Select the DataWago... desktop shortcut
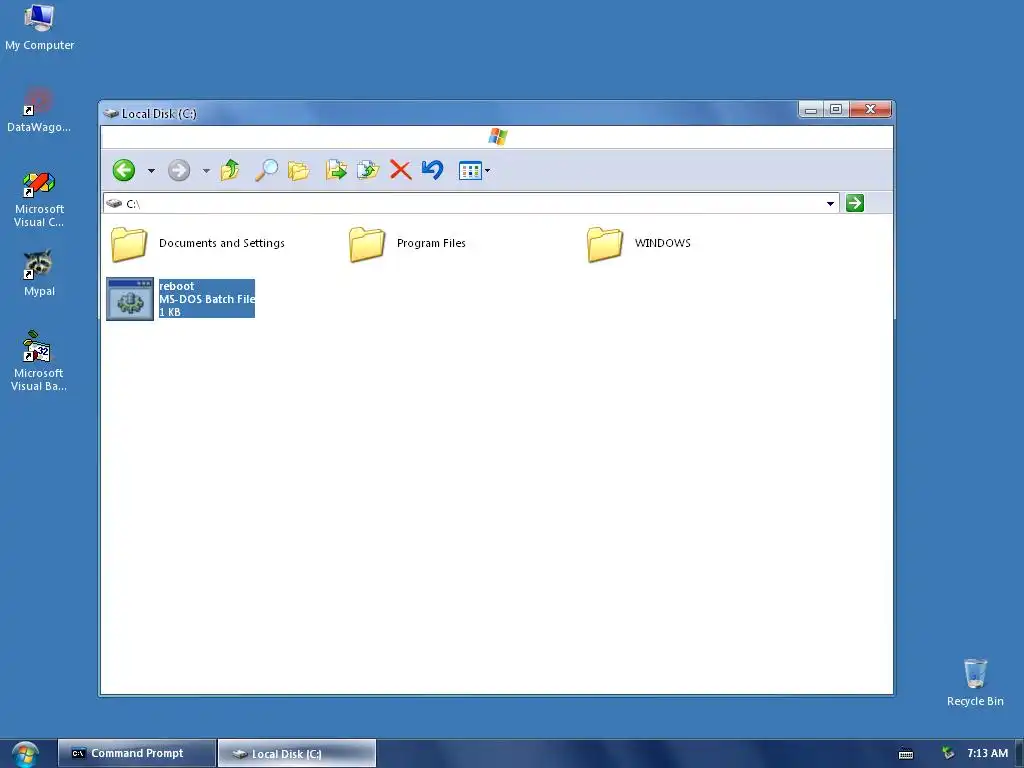The width and height of the screenshot is (1024, 768). pyautogui.click(x=39, y=110)
